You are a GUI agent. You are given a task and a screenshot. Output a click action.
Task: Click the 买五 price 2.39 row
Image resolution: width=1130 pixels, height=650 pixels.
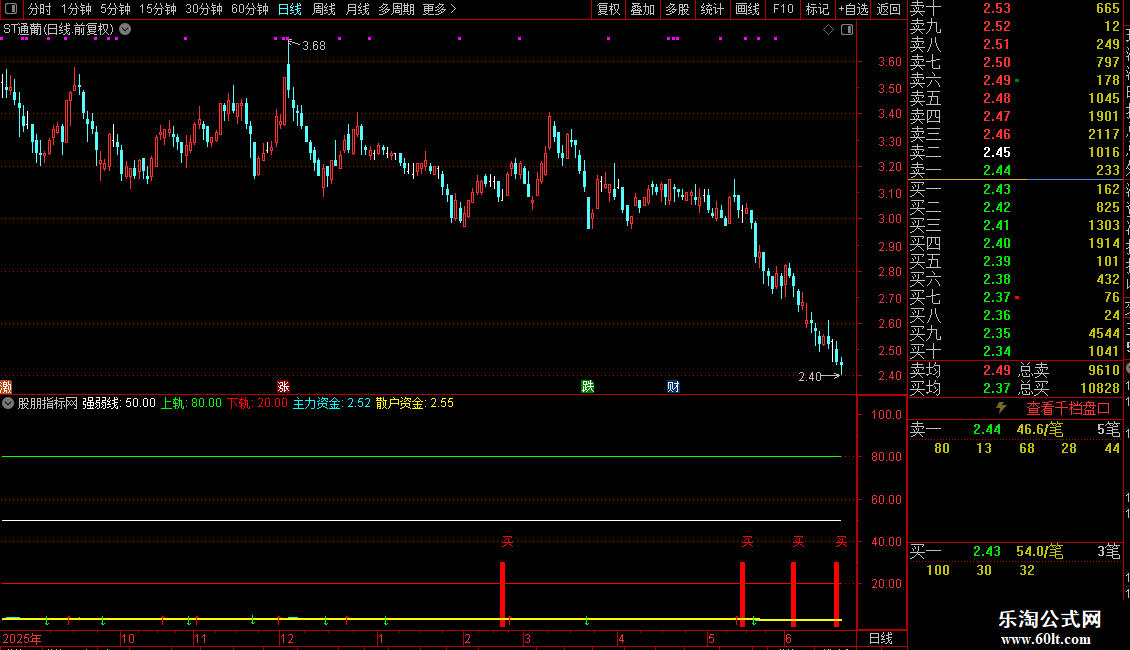(1015, 261)
